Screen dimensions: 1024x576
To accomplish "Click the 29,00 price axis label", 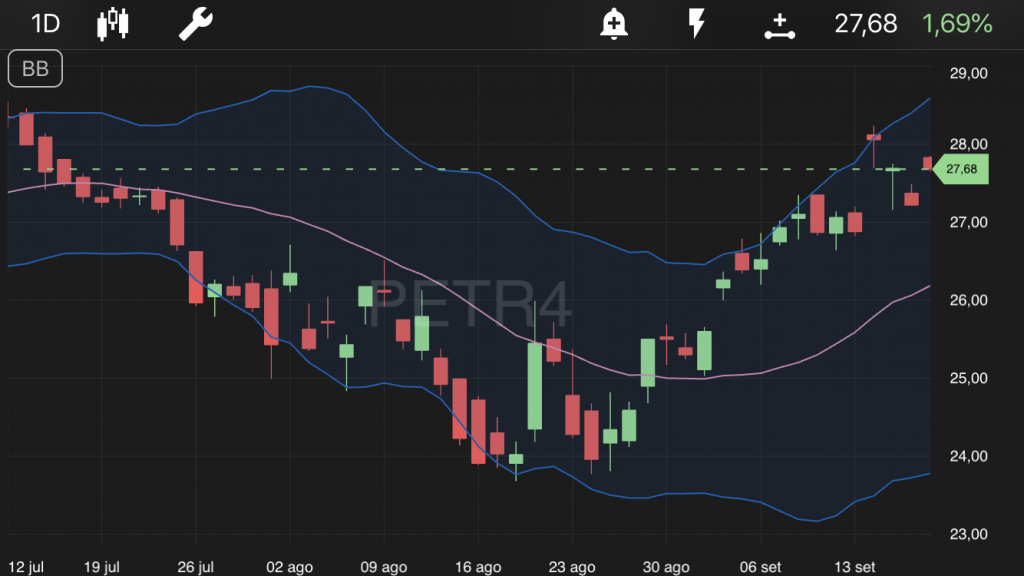I will 968,73.
